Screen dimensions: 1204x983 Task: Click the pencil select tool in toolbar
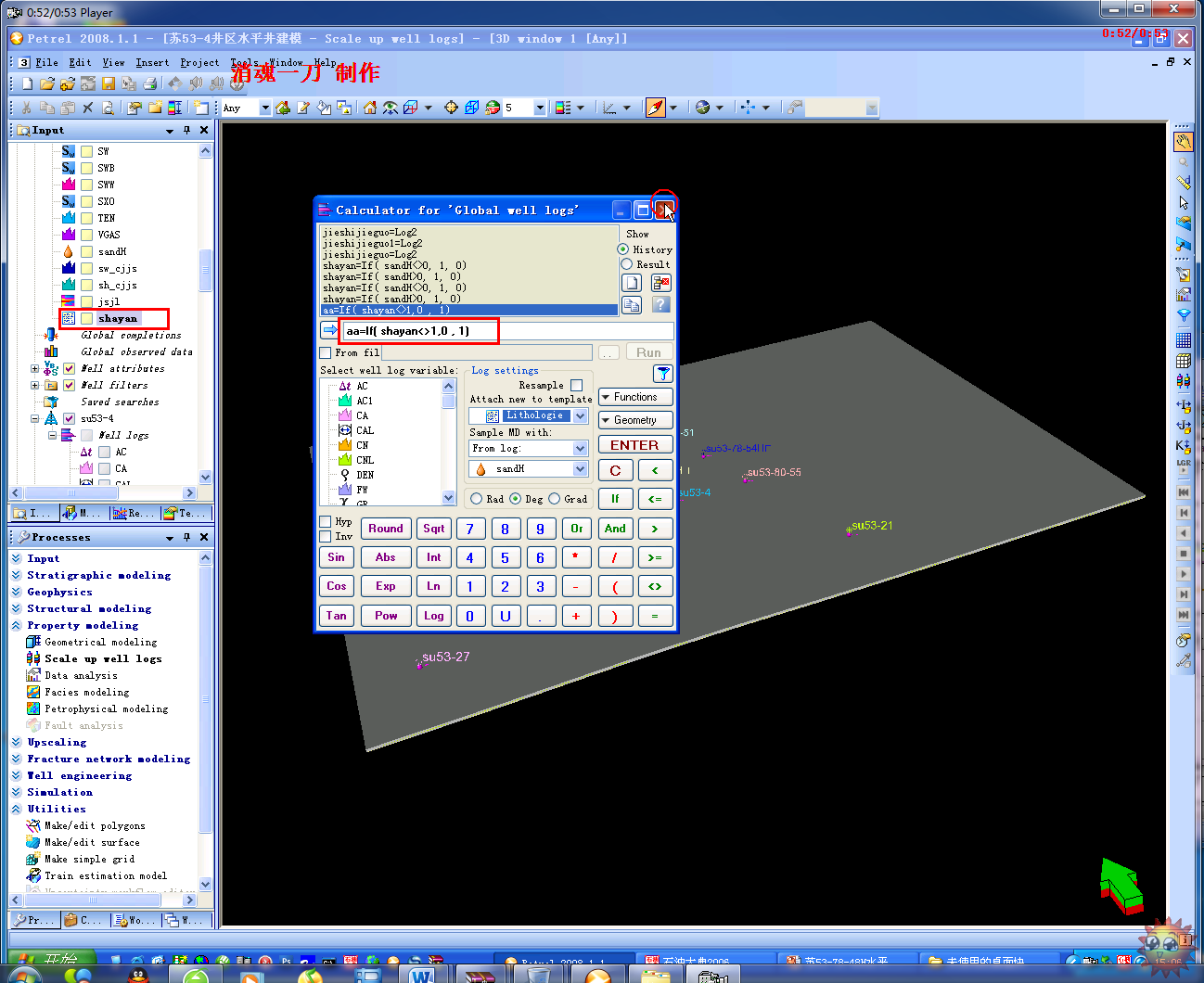point(656,108)
